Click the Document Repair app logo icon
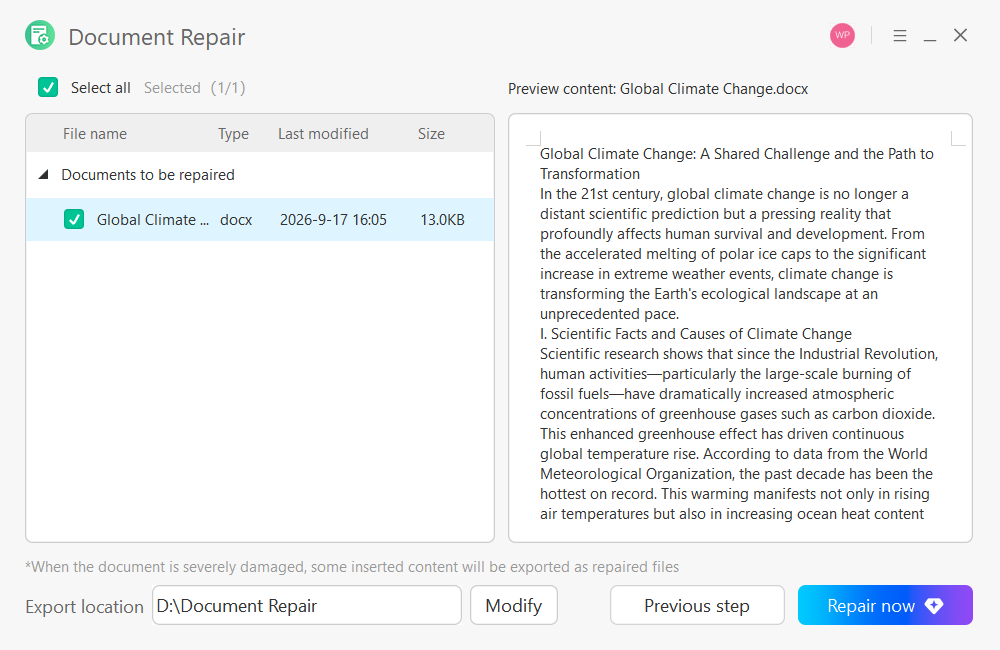The image size is (1000, 650). click(x=40, y=36)
